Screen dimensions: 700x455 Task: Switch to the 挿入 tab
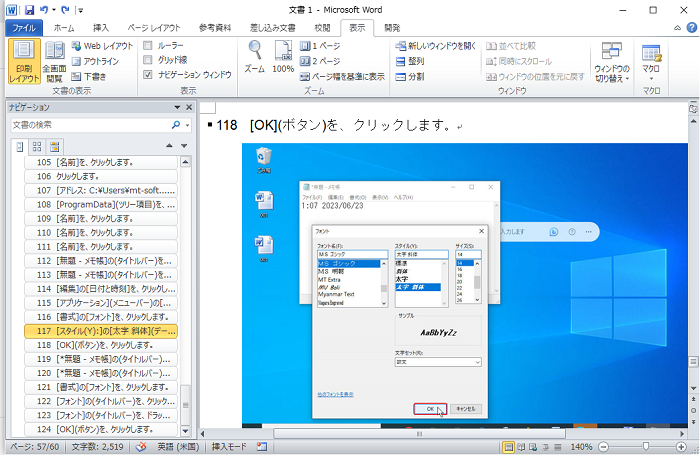[101, 28]
